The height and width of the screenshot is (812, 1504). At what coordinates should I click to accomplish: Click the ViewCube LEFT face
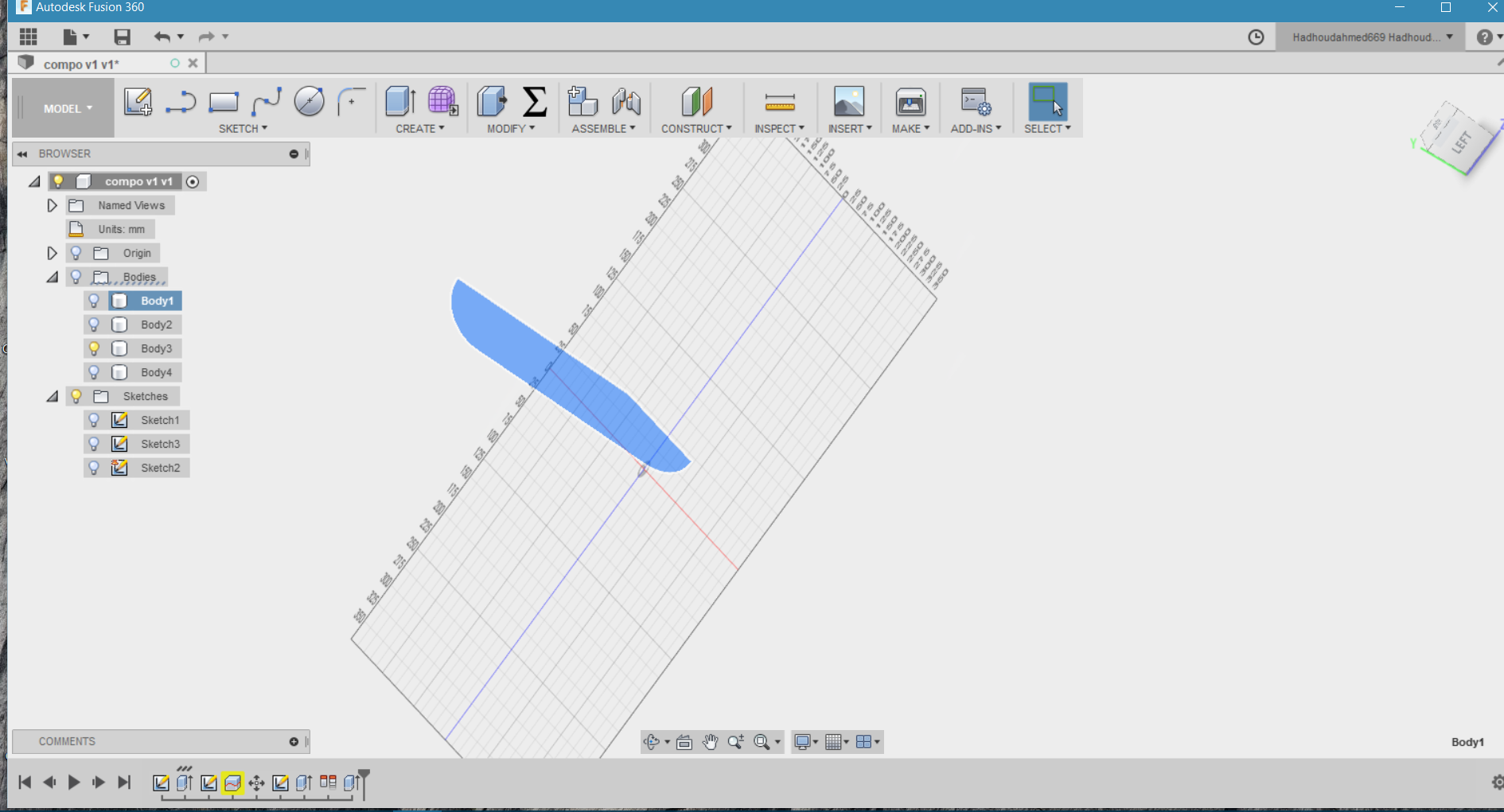[1460, 142]
